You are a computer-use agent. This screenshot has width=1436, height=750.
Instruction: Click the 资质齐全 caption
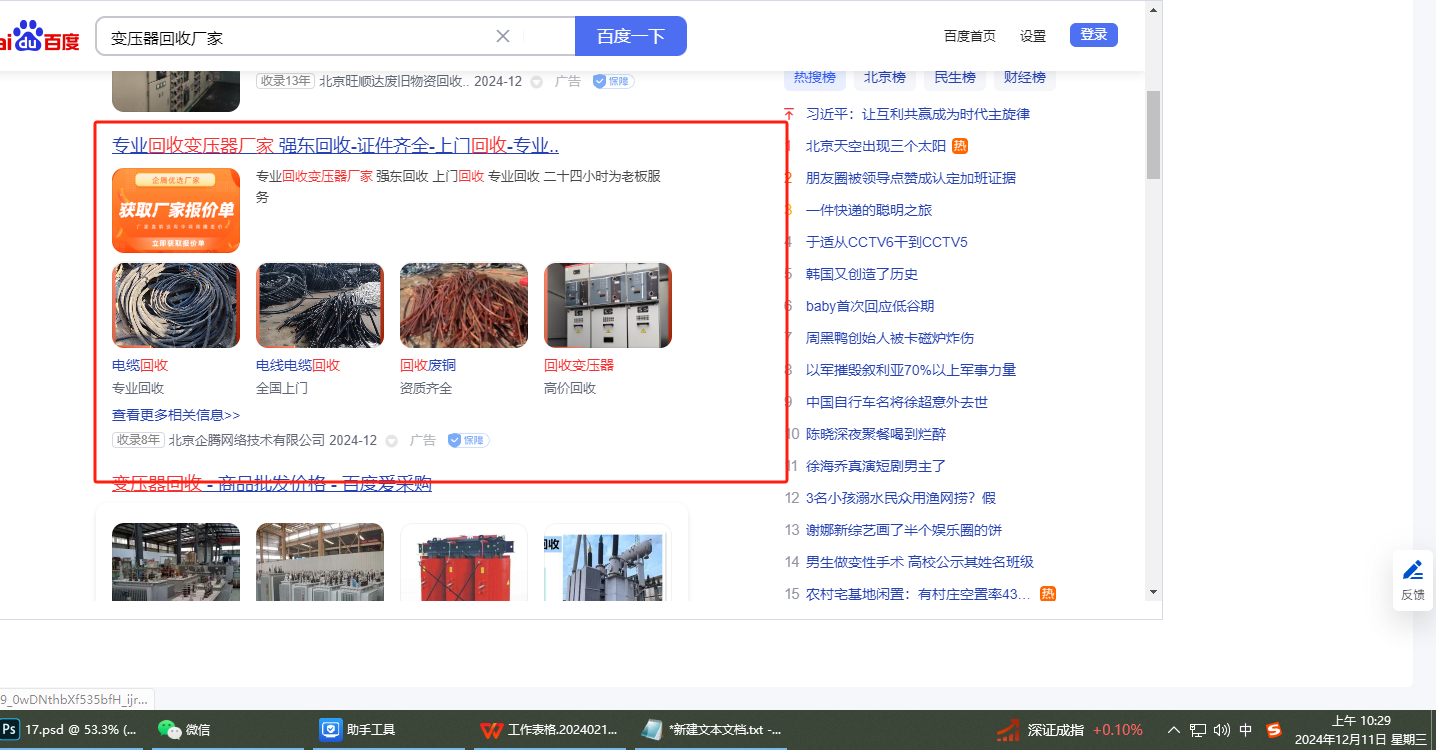(x=426, y=388)
